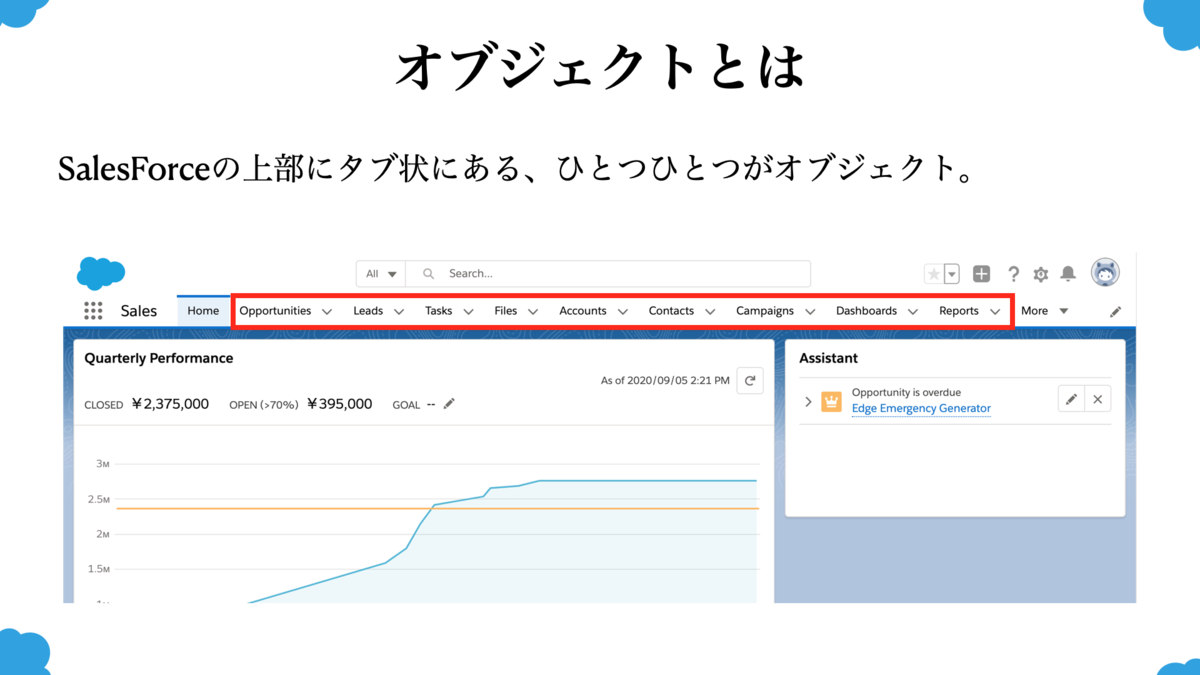Viewport: 1200px width, 675px height.
Task: Edit the Edge Emergency Generator opportunity
Action: click(1071, 399)
